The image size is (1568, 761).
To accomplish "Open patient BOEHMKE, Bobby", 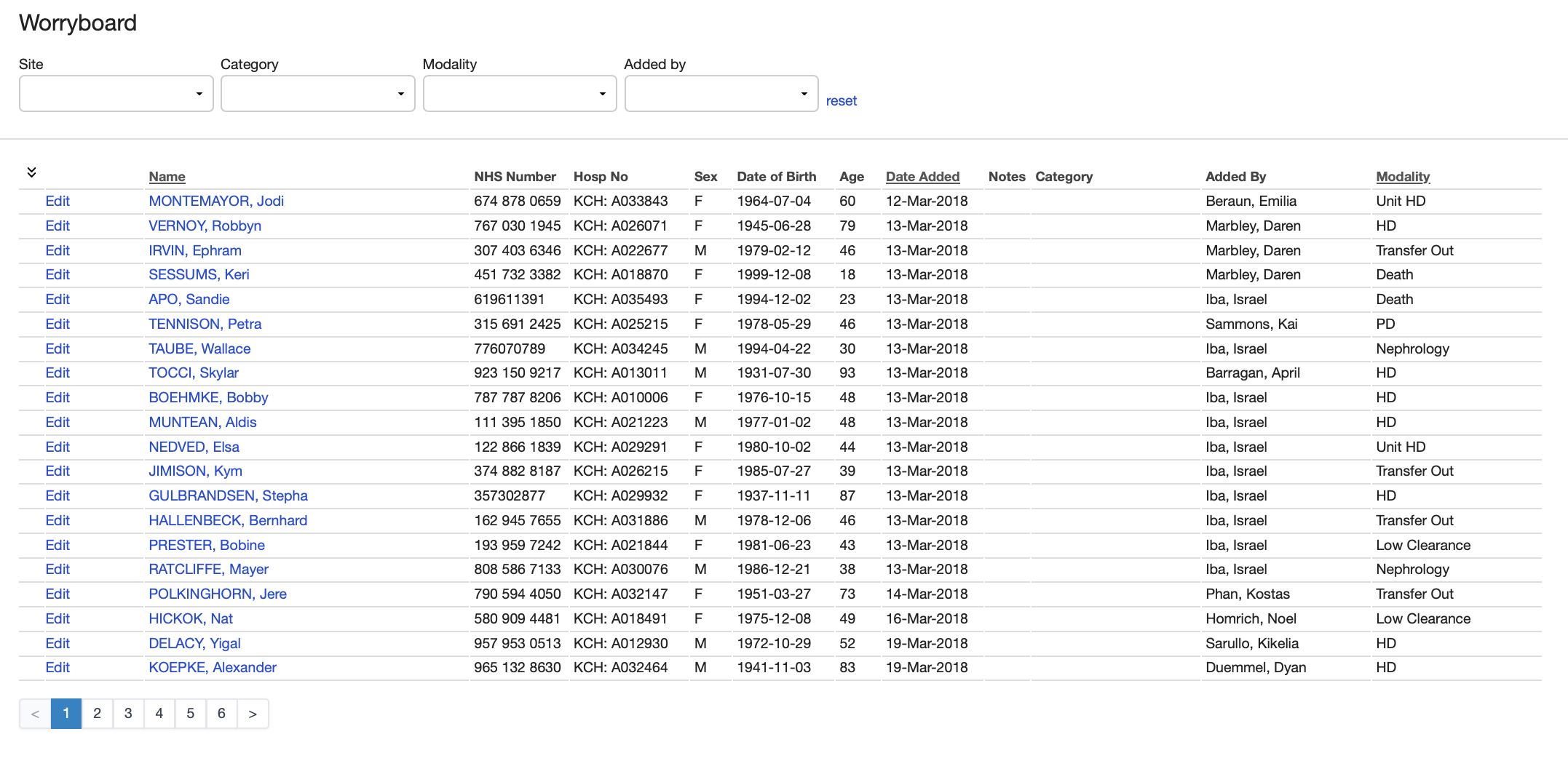I will [208, 398].
